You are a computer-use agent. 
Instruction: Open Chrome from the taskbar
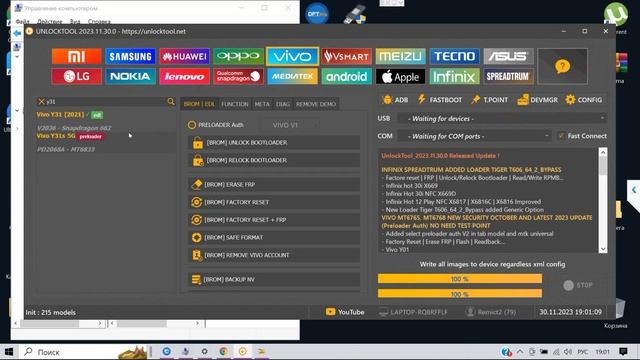pyautogui.click(x=223, y=351)
